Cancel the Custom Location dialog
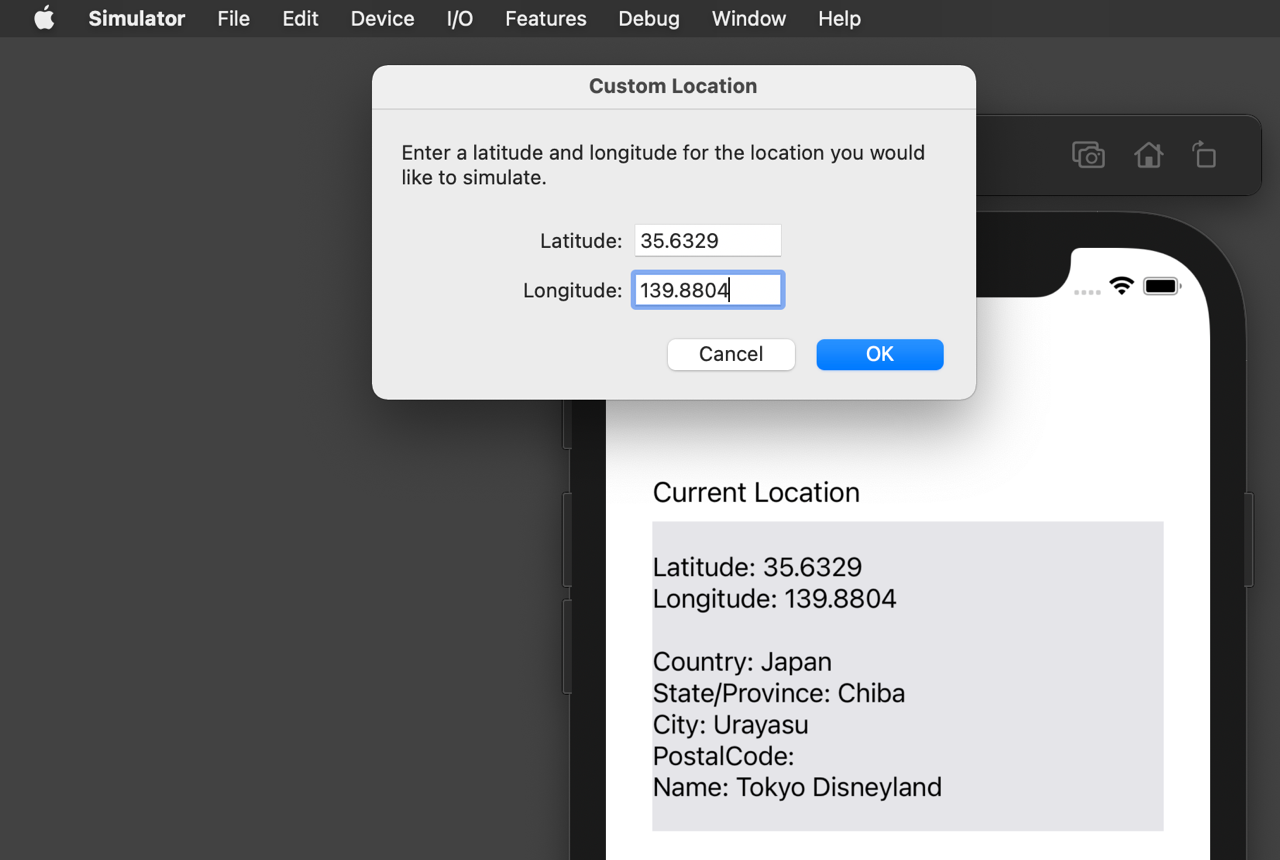This screenshot has width=1280, height=860. [731, 354]
